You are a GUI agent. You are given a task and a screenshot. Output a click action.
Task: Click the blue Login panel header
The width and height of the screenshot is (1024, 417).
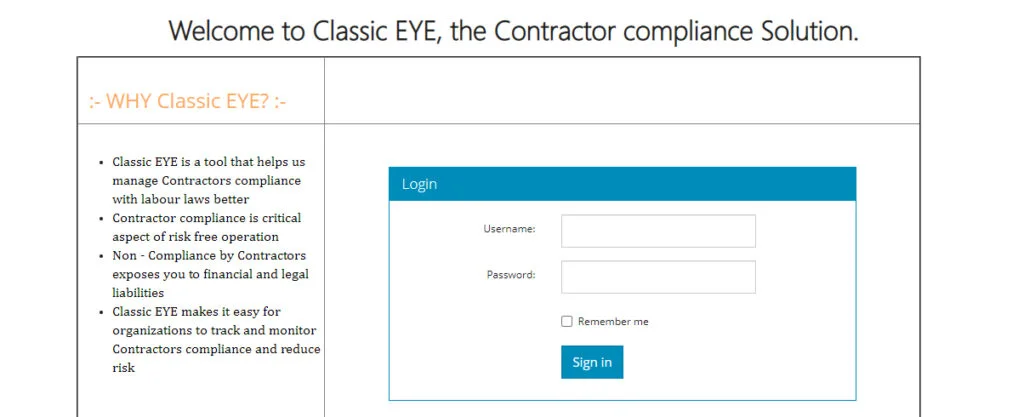[622, 184]
